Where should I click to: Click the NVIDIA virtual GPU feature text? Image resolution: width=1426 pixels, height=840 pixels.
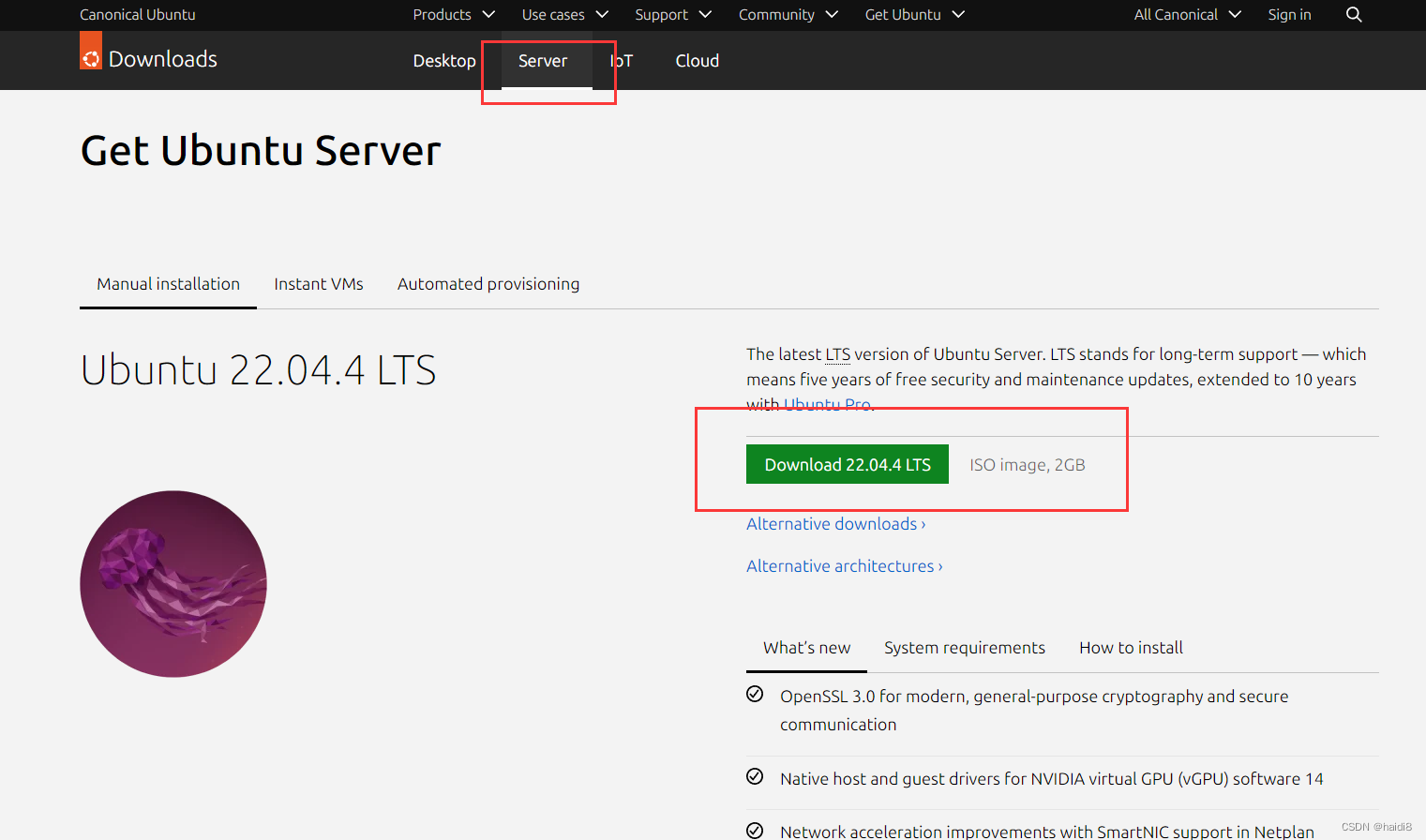[1052, 779]
